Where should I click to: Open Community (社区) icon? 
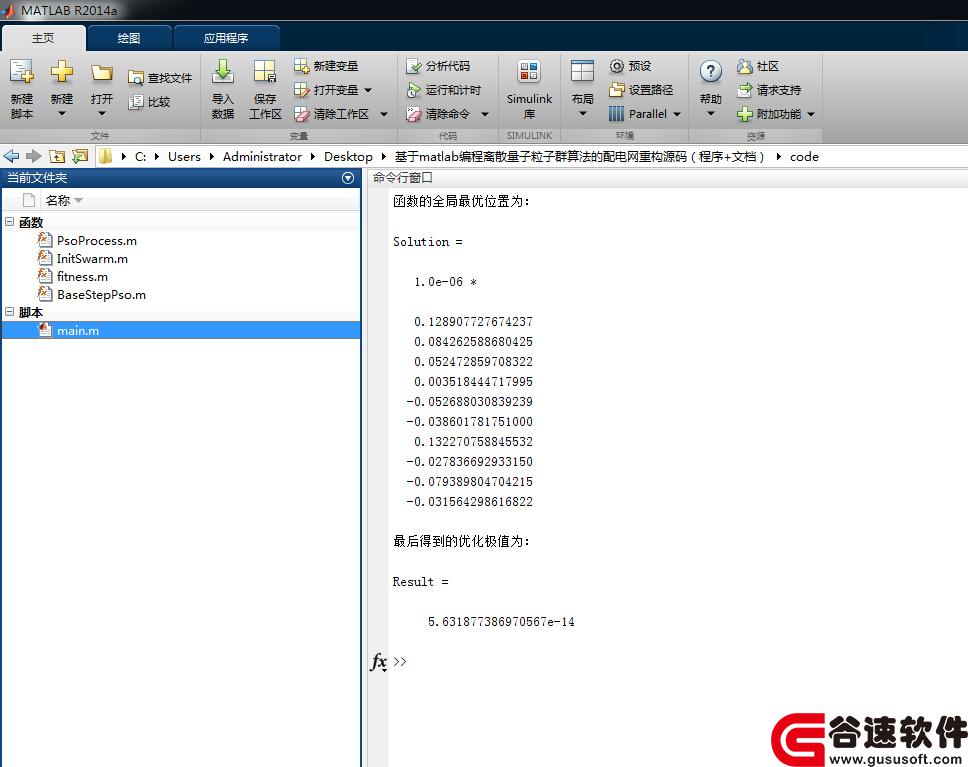click(x=745, y=66)
